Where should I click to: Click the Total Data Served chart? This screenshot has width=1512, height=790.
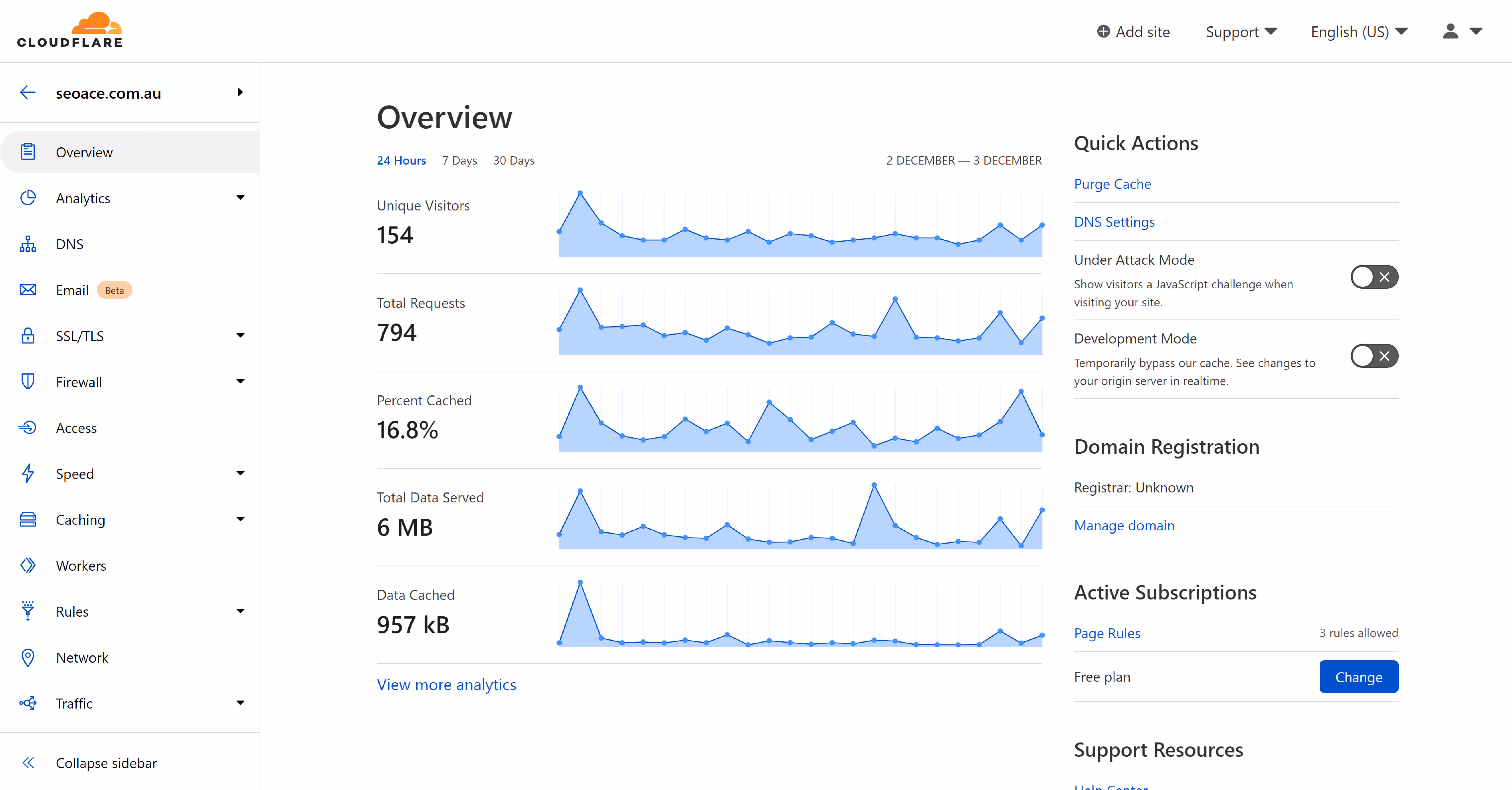click(801, 517)
